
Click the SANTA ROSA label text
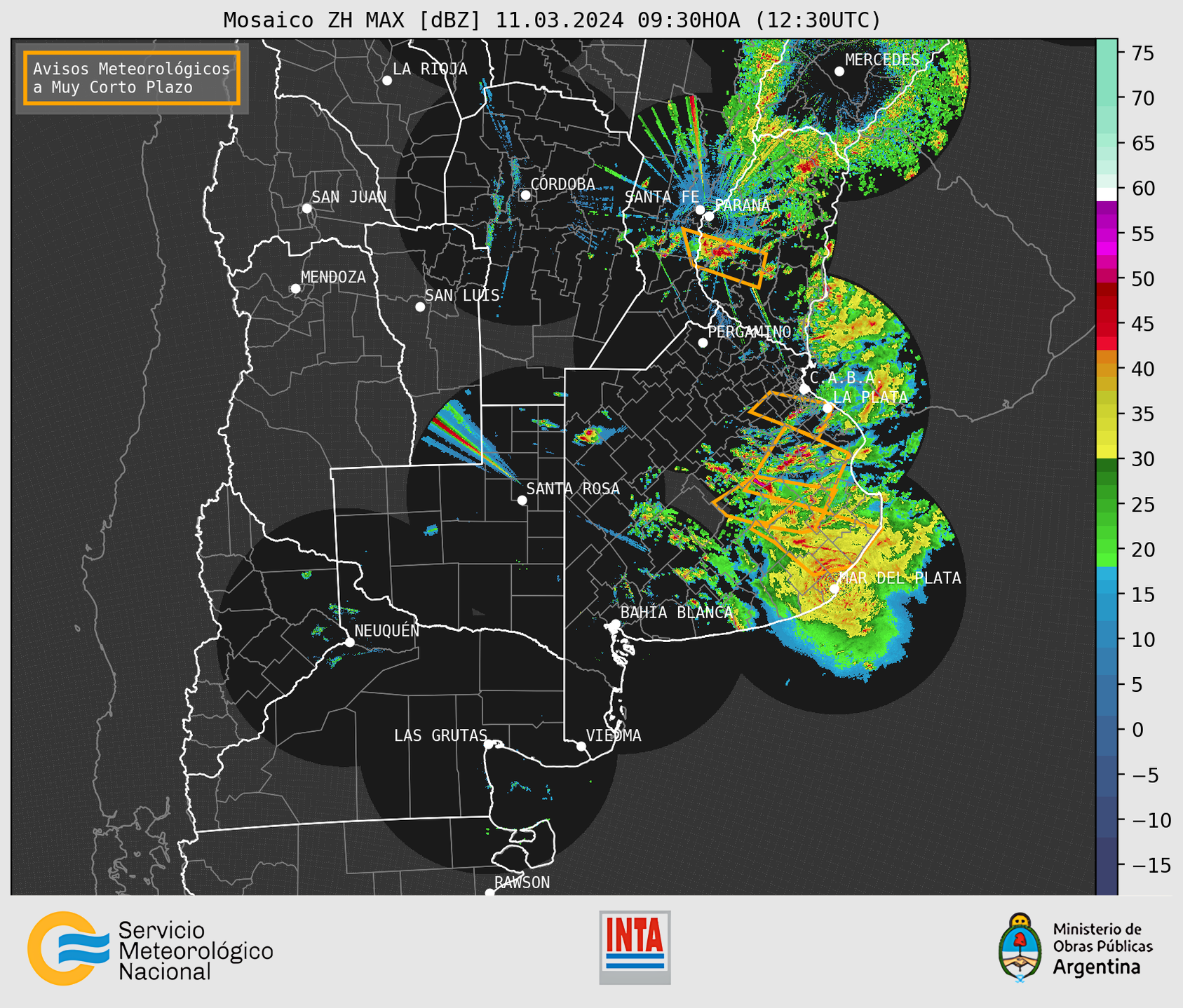click(573, 489)
